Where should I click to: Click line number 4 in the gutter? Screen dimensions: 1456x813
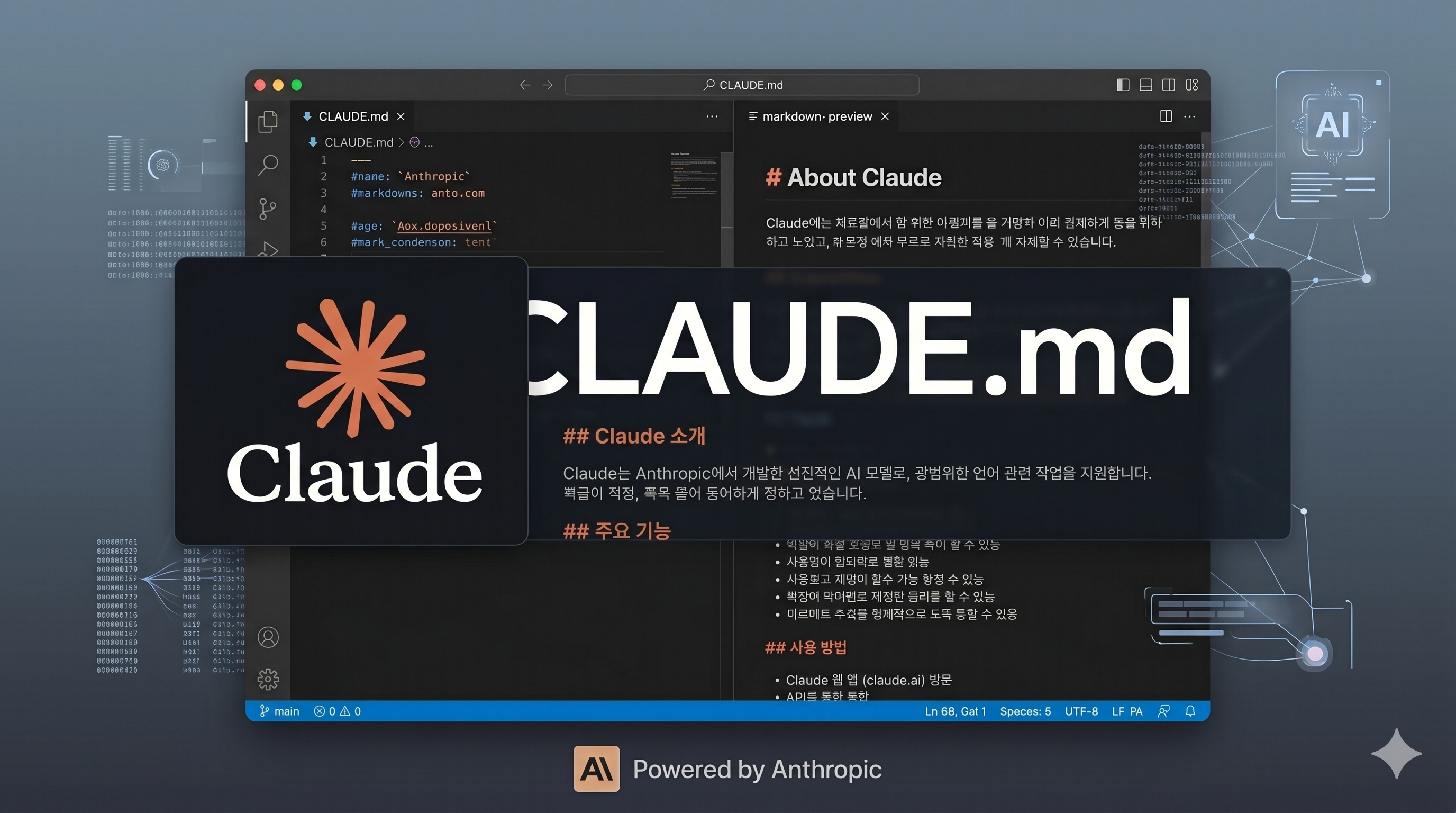coord(324,210)
